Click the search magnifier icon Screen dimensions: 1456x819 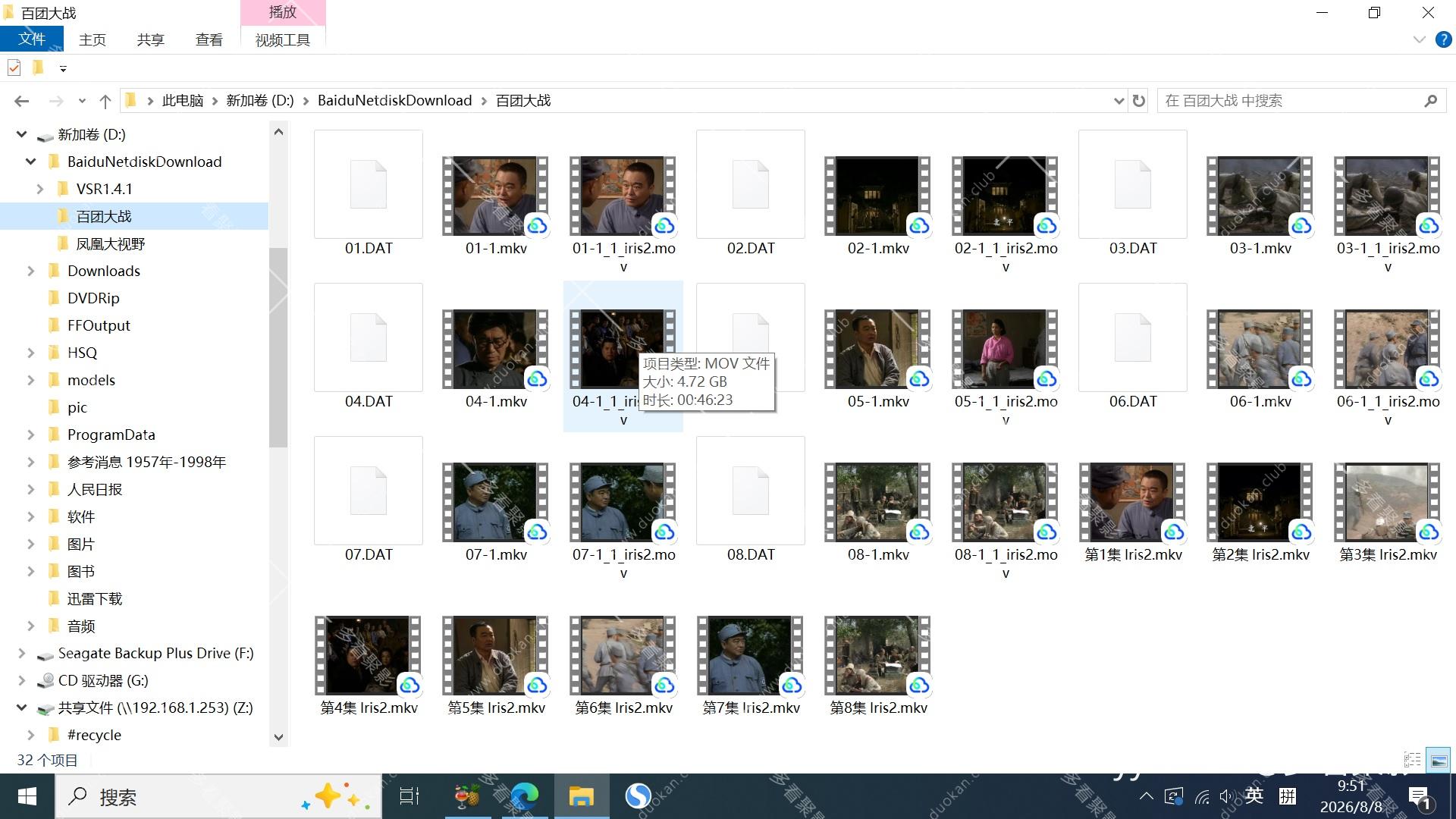click(x=1431, y=101)
